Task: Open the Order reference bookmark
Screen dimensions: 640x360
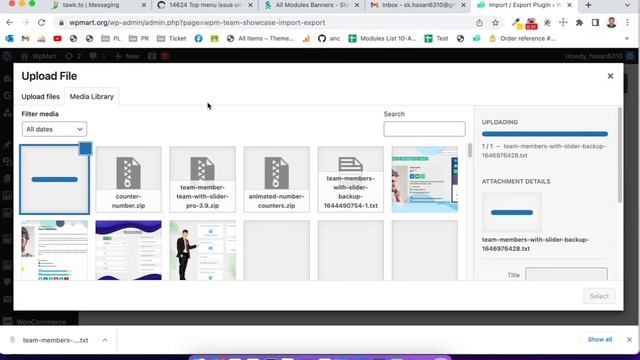Action: click(522, 38)
